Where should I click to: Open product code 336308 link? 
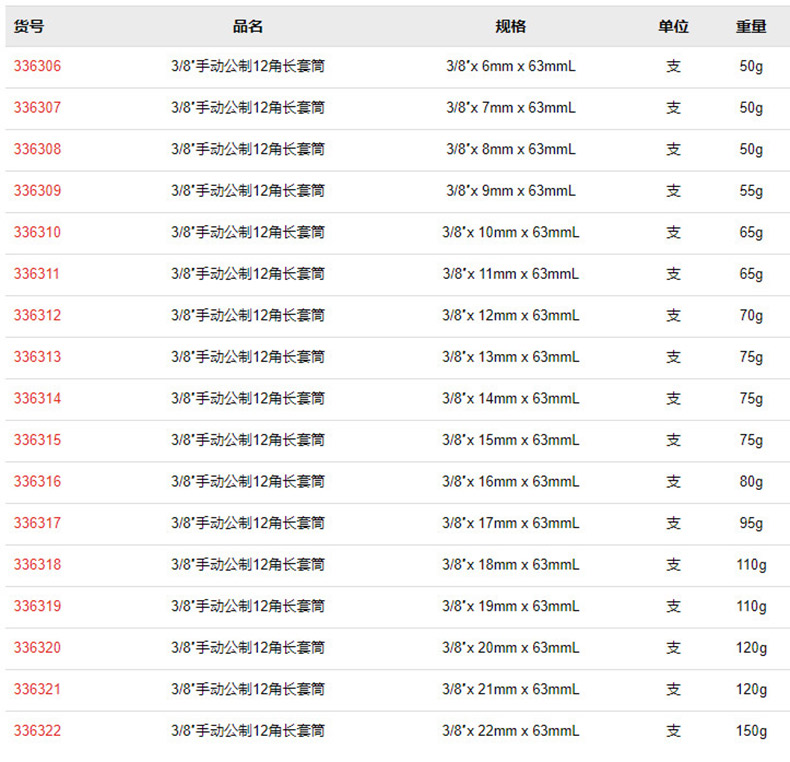[x=37, y=150]
